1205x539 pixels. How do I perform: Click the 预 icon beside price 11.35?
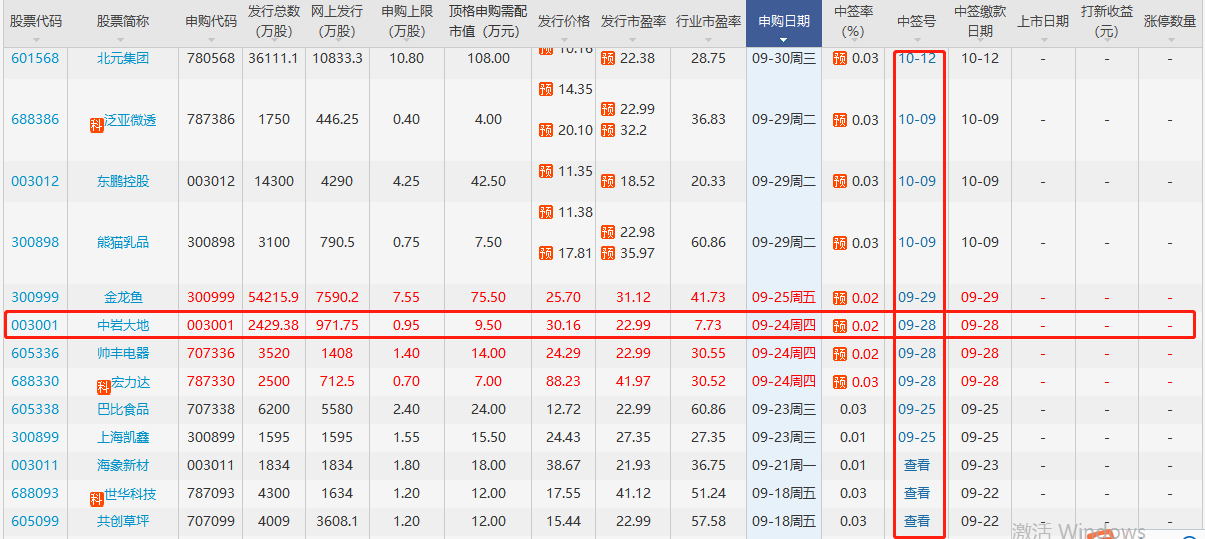tap(545, 171)
